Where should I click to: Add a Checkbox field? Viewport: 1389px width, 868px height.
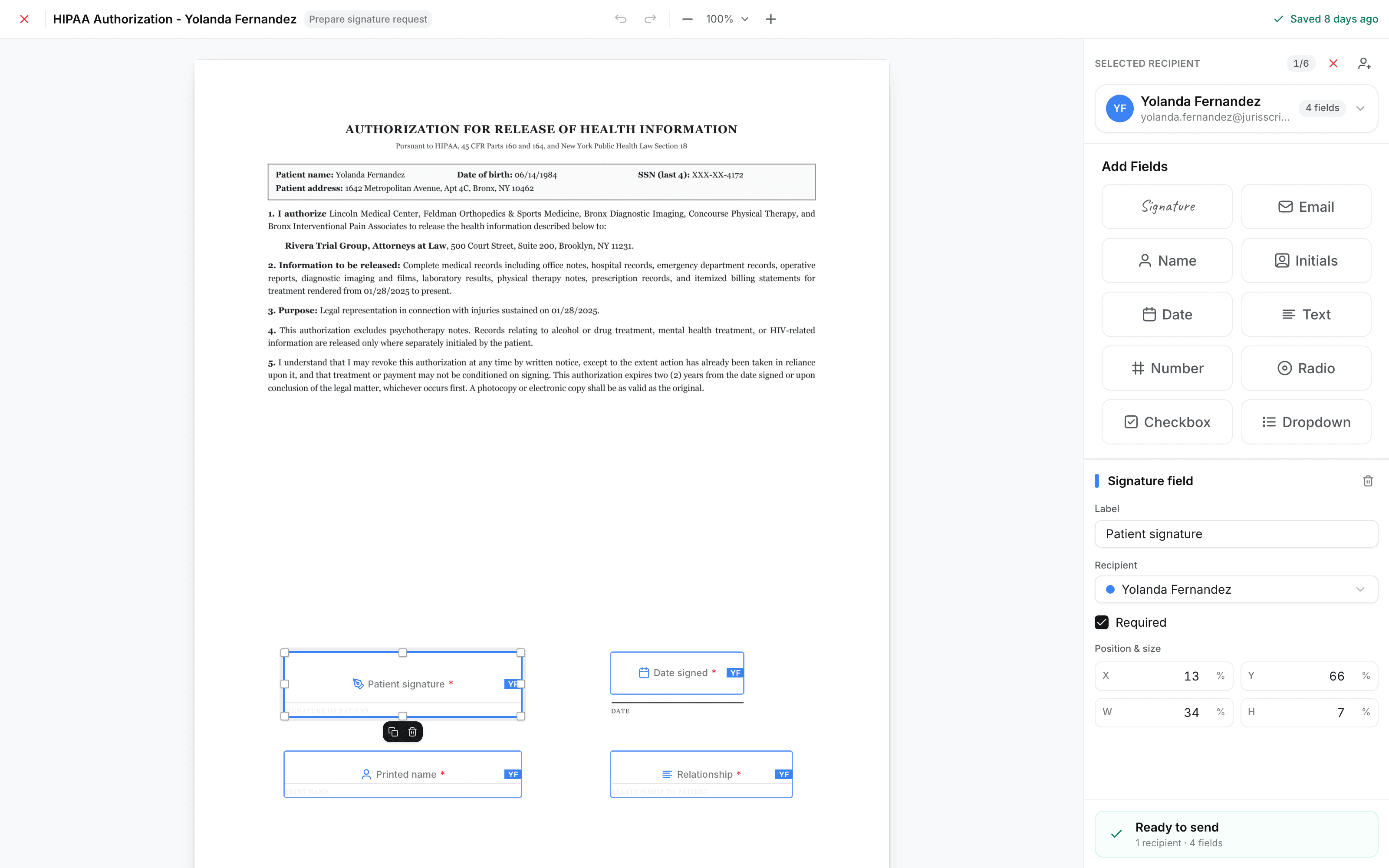[1167, 422]
